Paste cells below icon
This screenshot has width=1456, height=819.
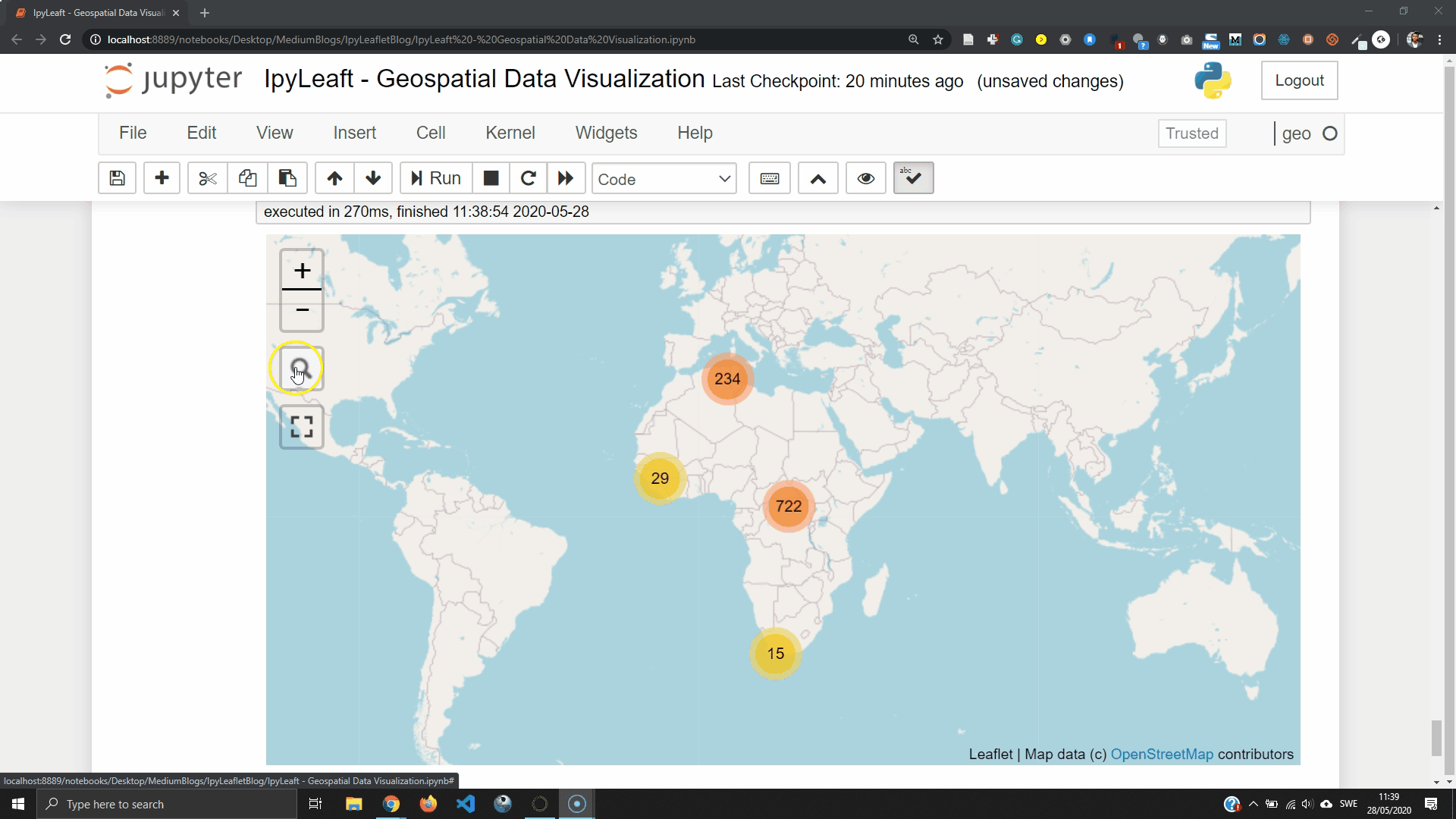pos(287,178)
